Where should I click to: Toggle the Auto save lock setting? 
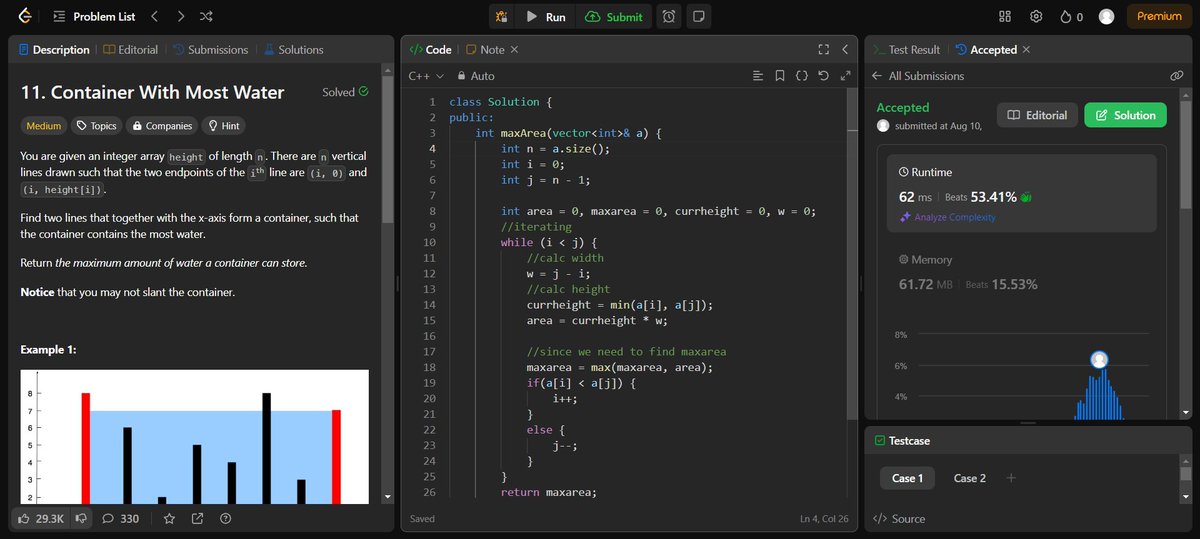475,76
